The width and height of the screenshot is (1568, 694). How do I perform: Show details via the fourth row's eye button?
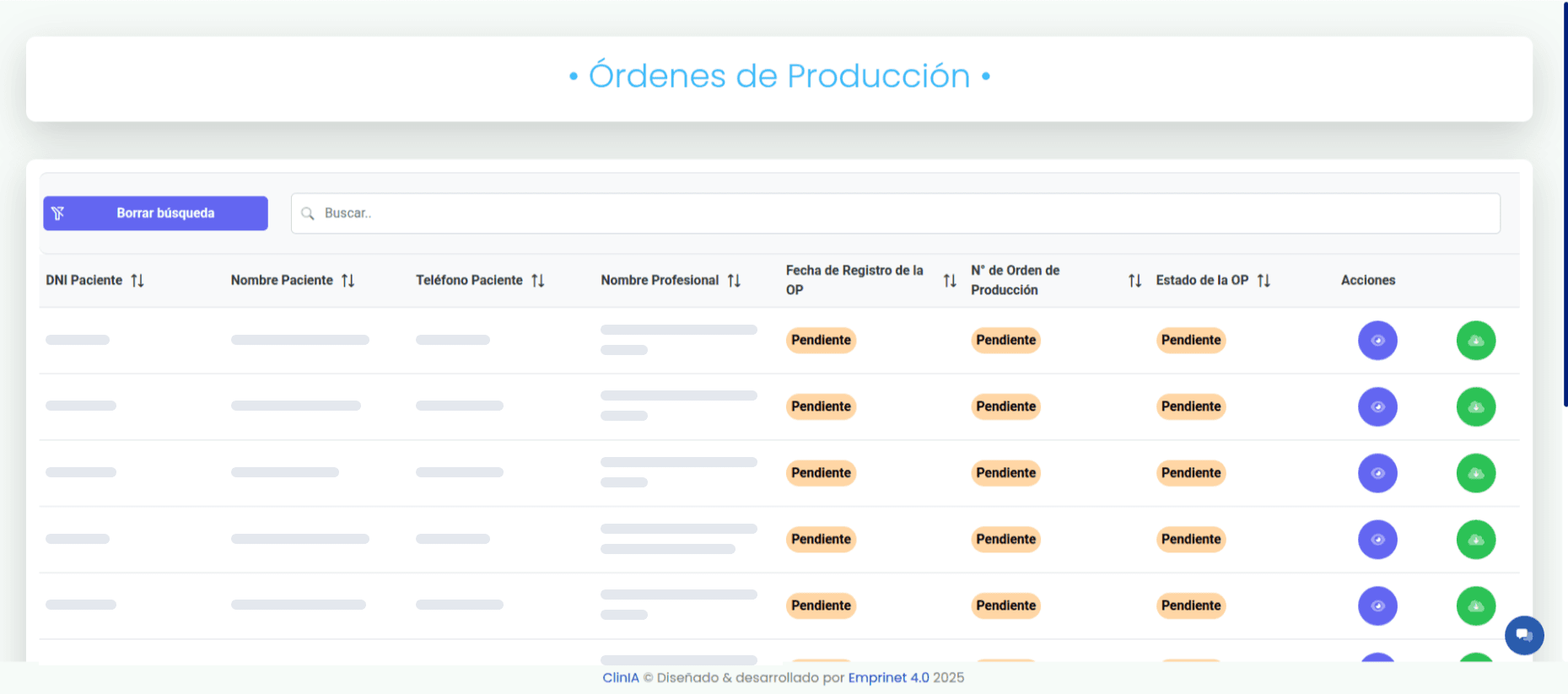pyautogui.click(x=1377, y=540)
